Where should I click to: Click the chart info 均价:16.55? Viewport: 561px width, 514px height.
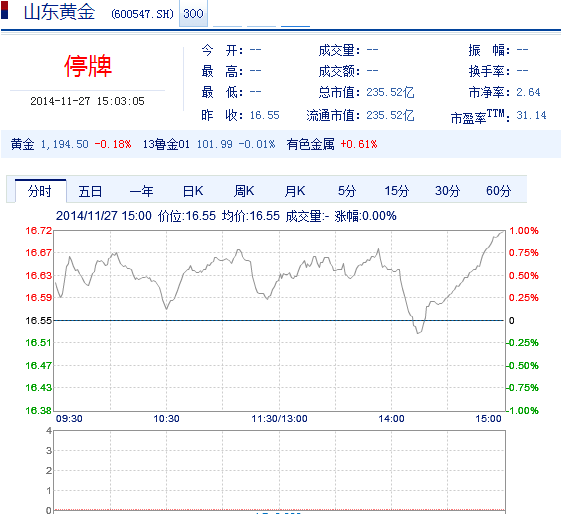pos(250,216)
